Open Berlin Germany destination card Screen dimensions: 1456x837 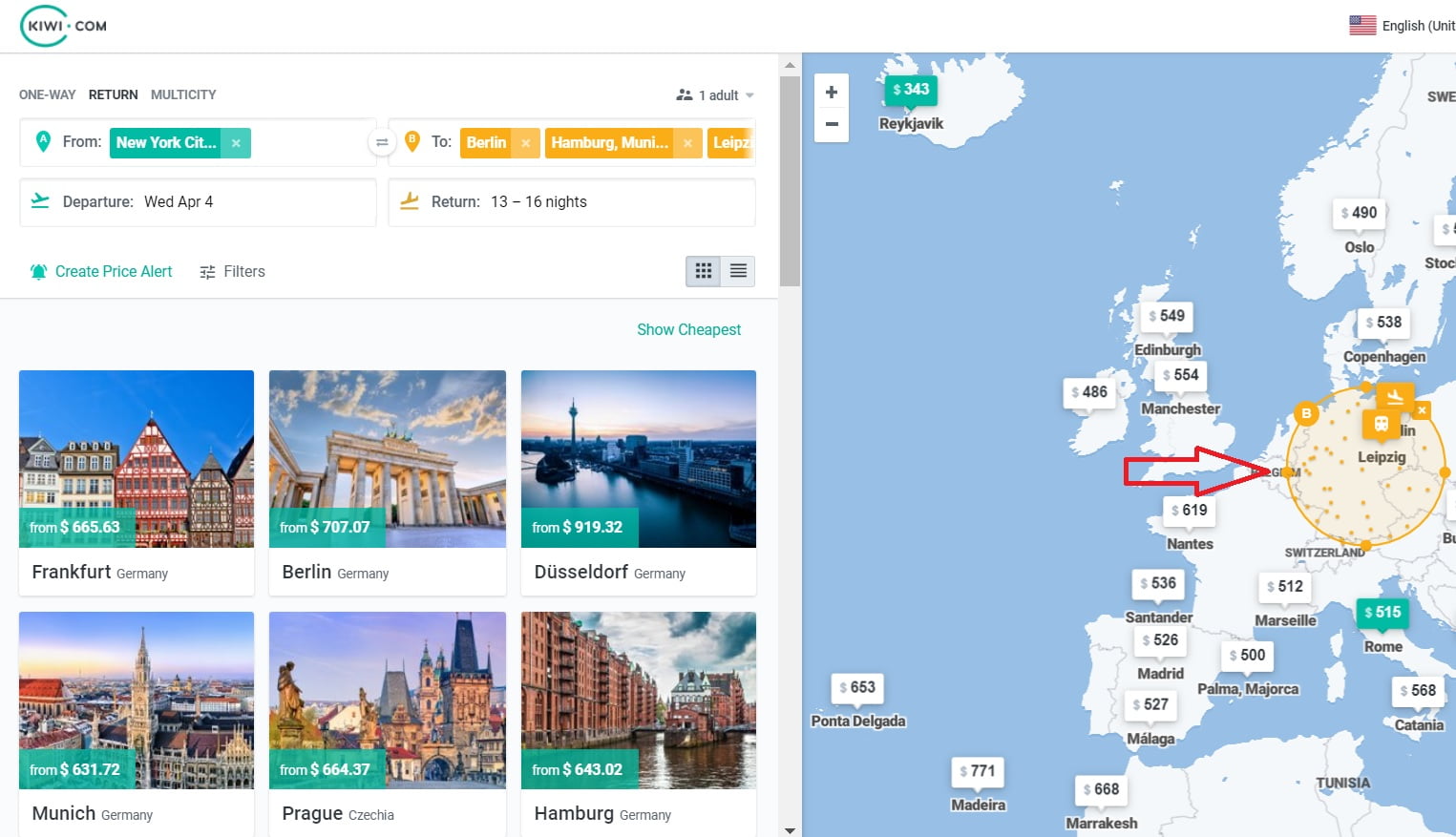pyautogui.click(x=388, y=483)
